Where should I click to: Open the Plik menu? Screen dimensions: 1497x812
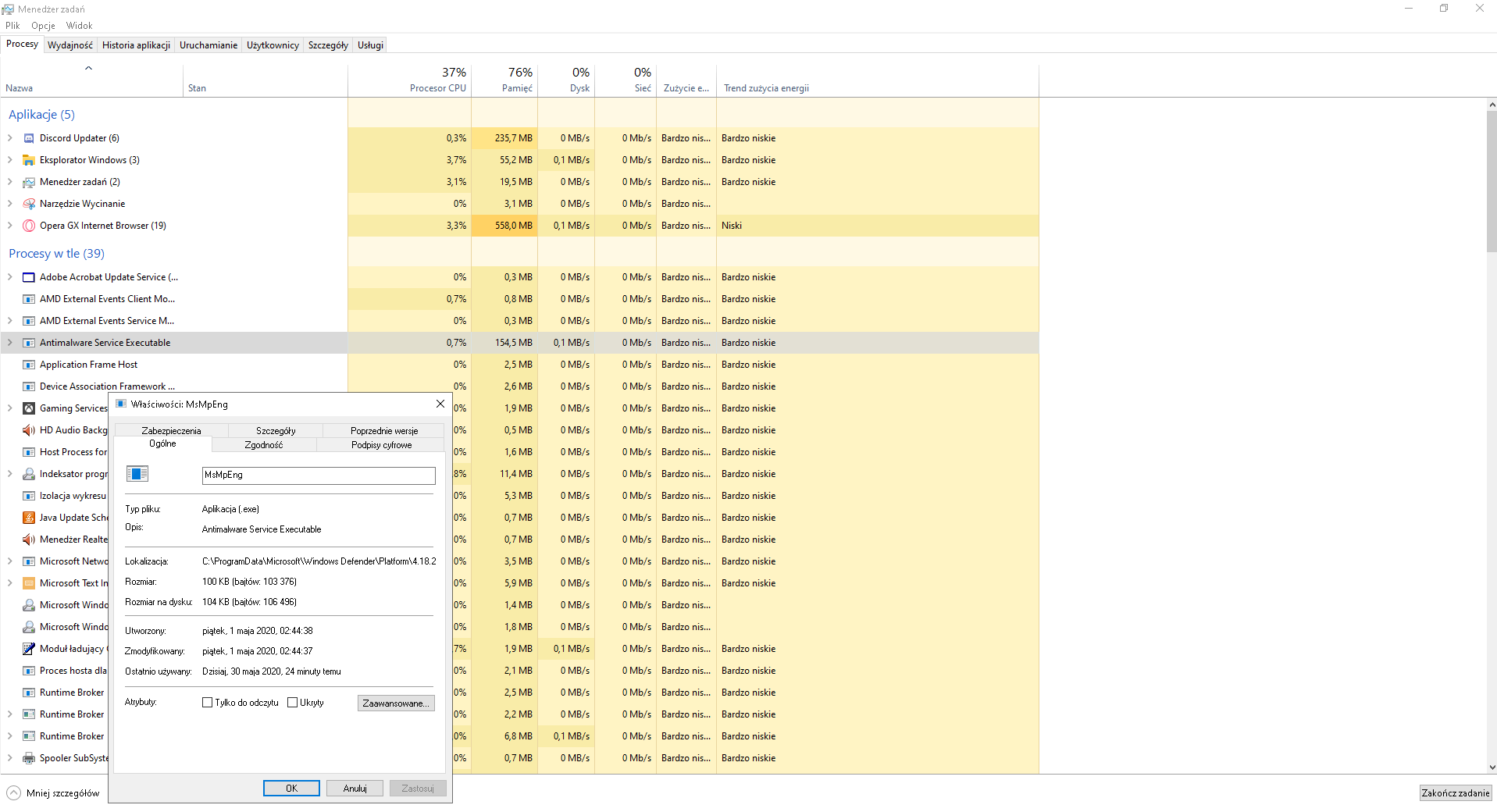(12, 26)
